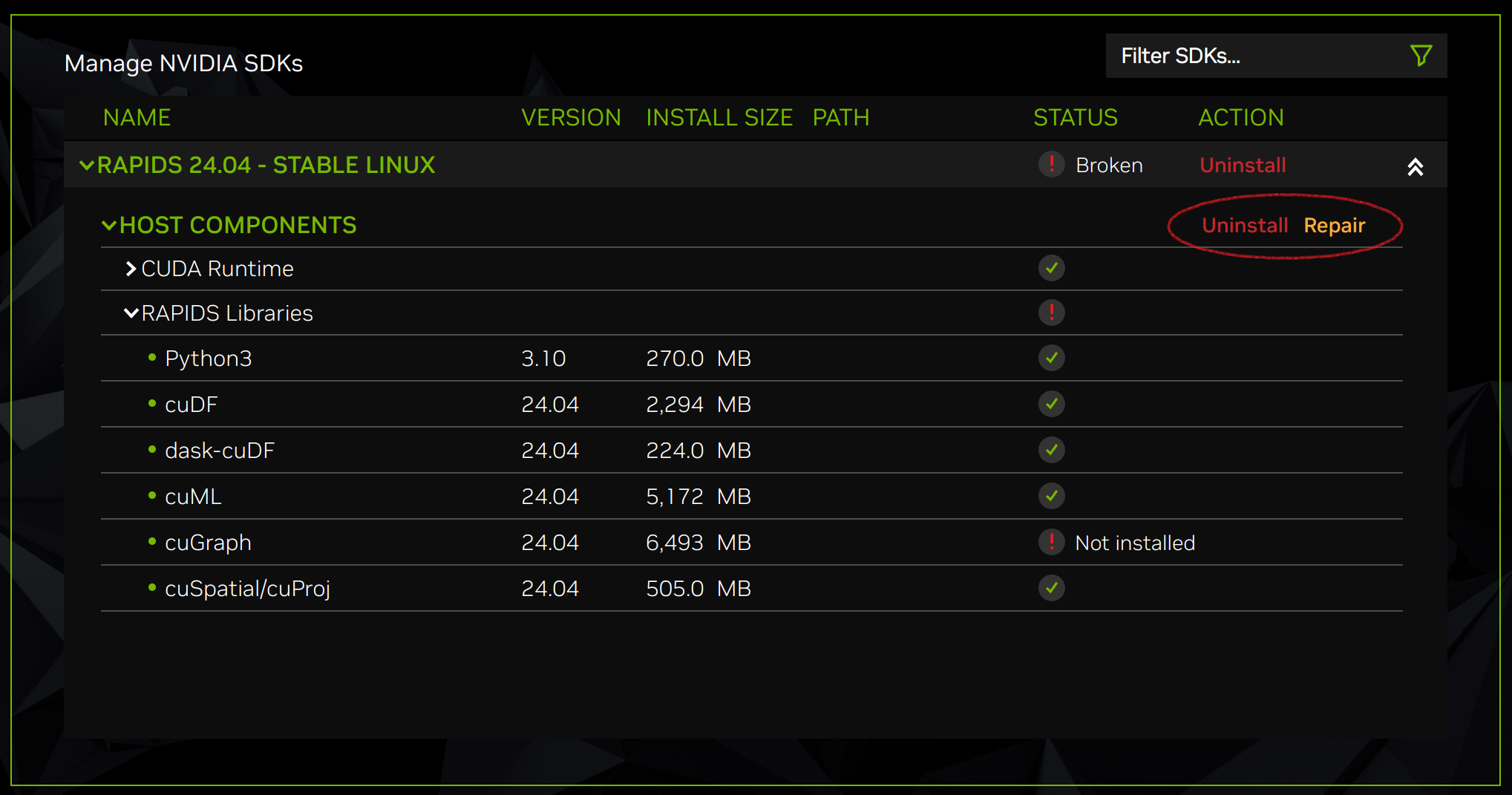Click Uninstall next to Host Components
This screenshot has height=795, width=1512.
point(1244,225)
